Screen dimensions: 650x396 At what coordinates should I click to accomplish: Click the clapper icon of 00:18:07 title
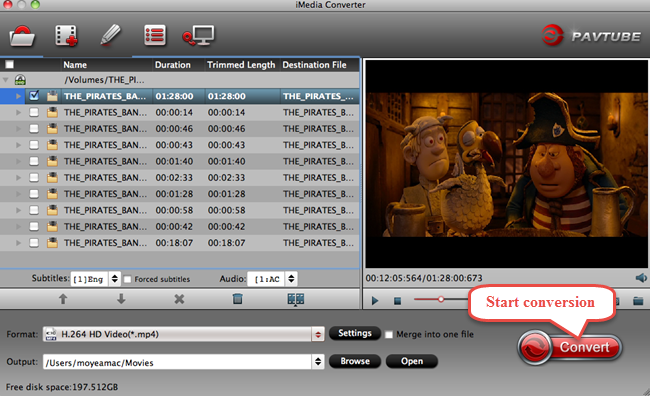pos(52,243)
